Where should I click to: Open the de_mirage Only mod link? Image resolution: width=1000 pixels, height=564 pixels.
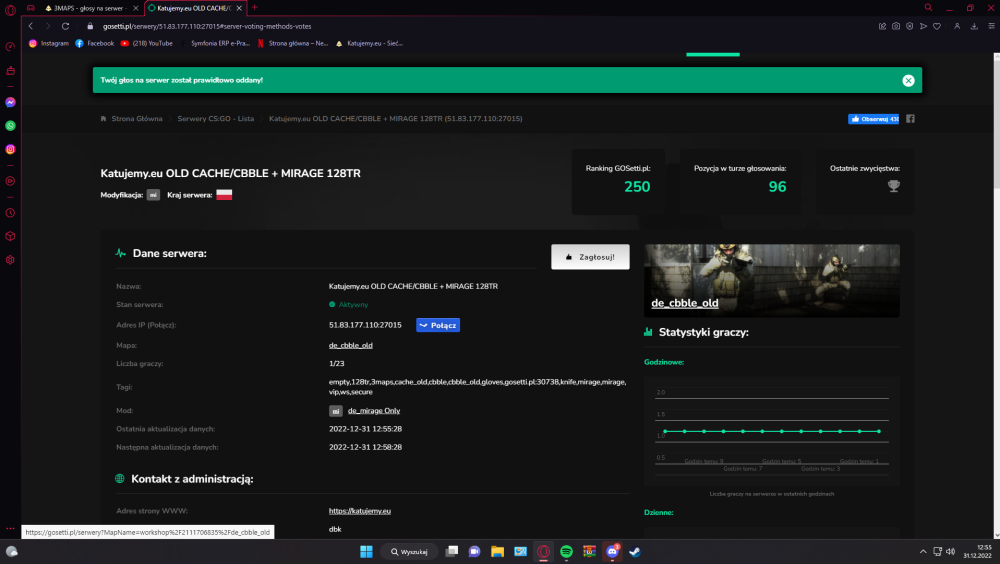point(374,411)
